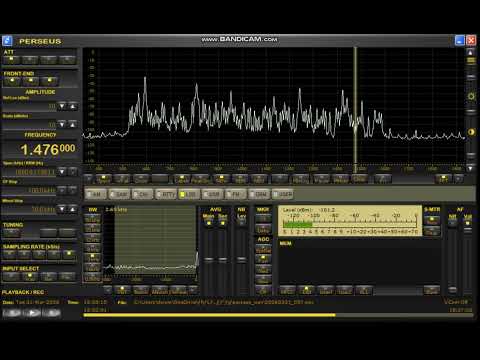The image size is (480, 360).
Task: Switch to AM demodulation mode
Action: [96, 194]
